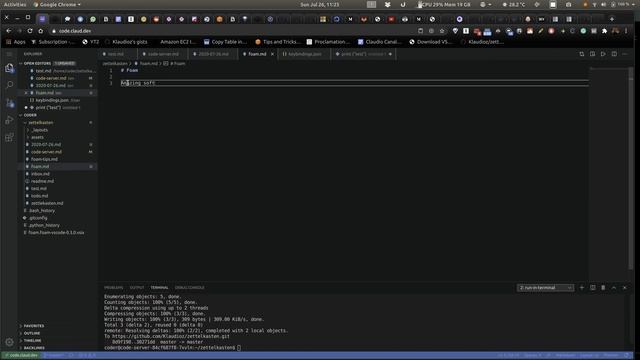The width and height of the screenshot is (640, 360).
Task: Open the Chrome three-dot menu
Action: 626,31
